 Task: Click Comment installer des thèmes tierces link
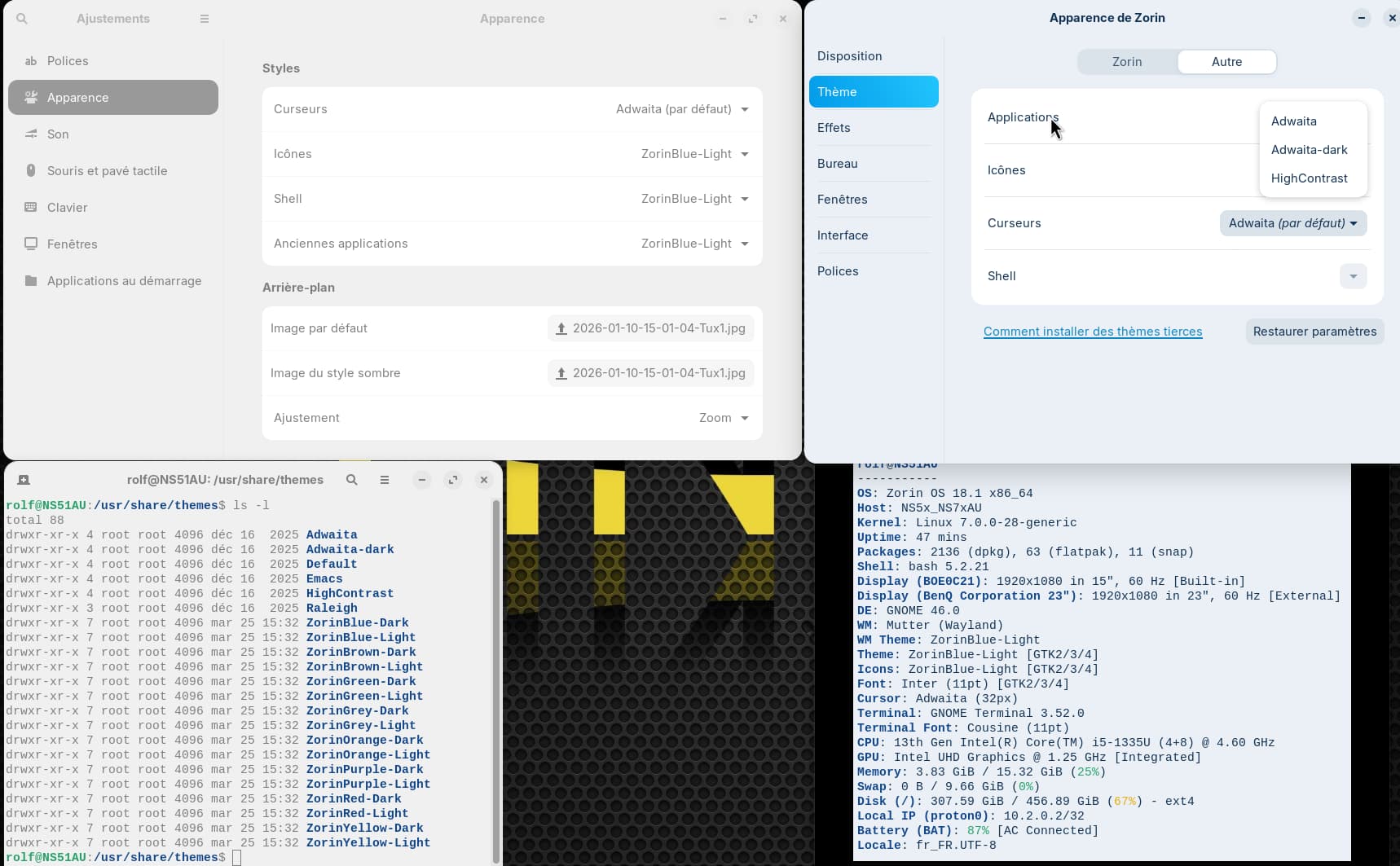pyautogui.click(x=1093, y=332)
